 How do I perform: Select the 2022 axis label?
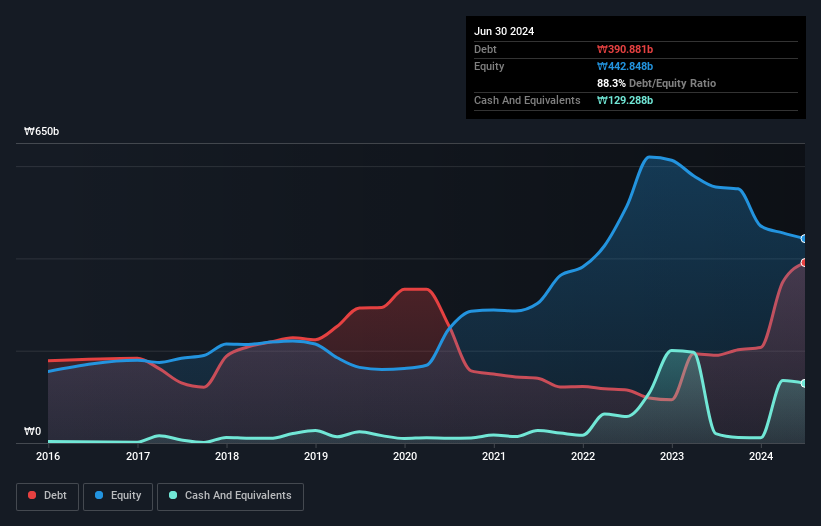coord(583,456)
